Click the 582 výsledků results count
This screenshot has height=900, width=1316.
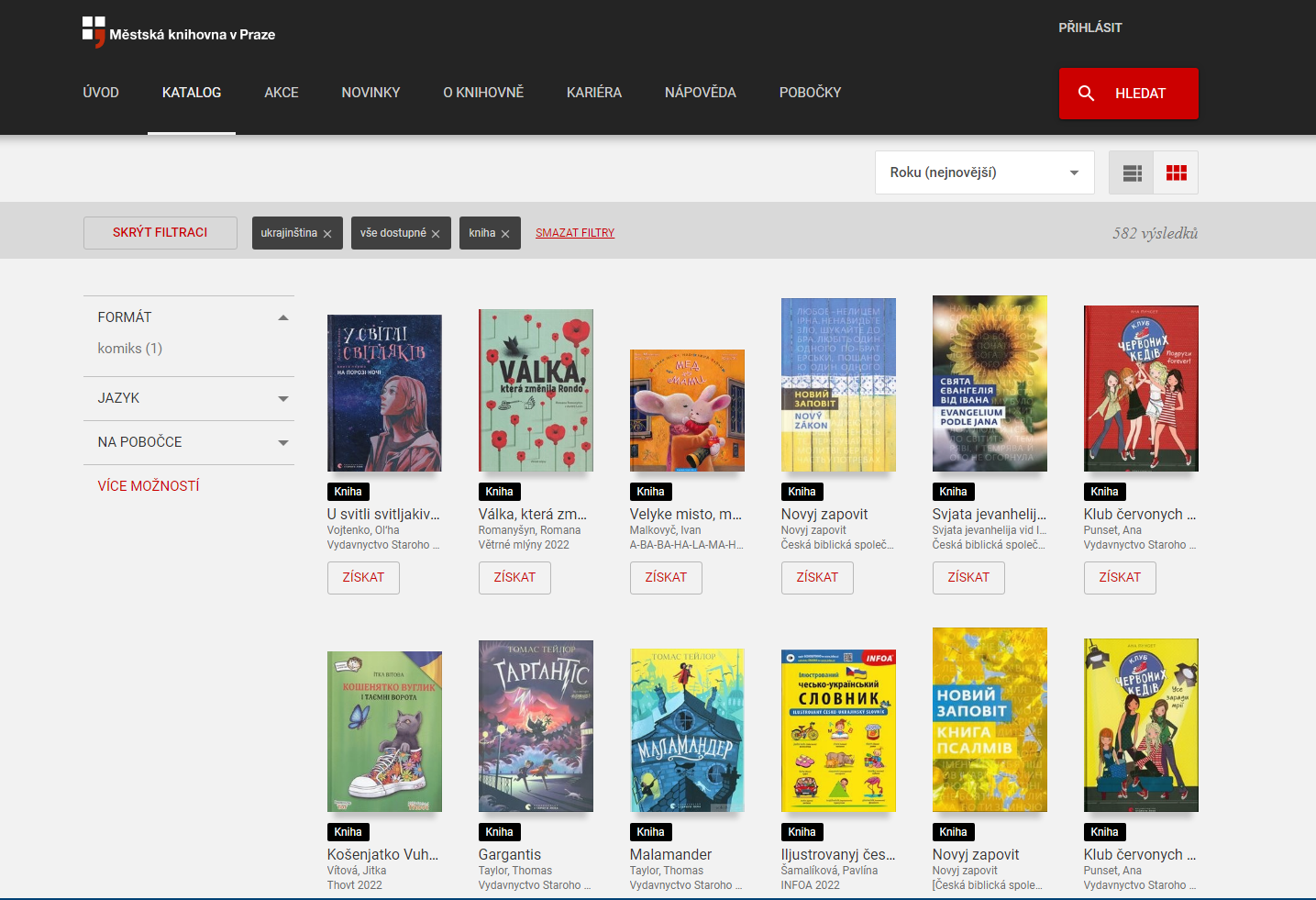coord(1155,233)
